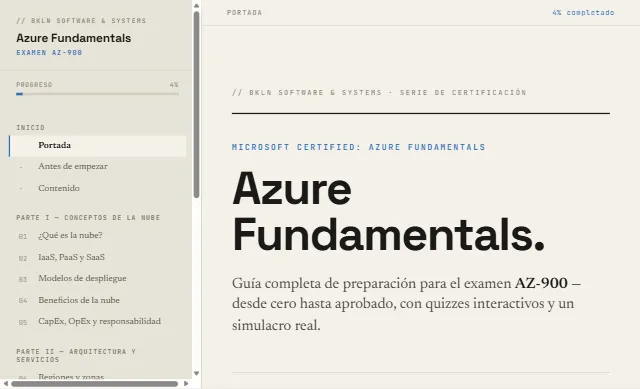Click the sidebar horizontal scrollbar thumb
Viewport: 640px width, 389px height.
point(94,384)
